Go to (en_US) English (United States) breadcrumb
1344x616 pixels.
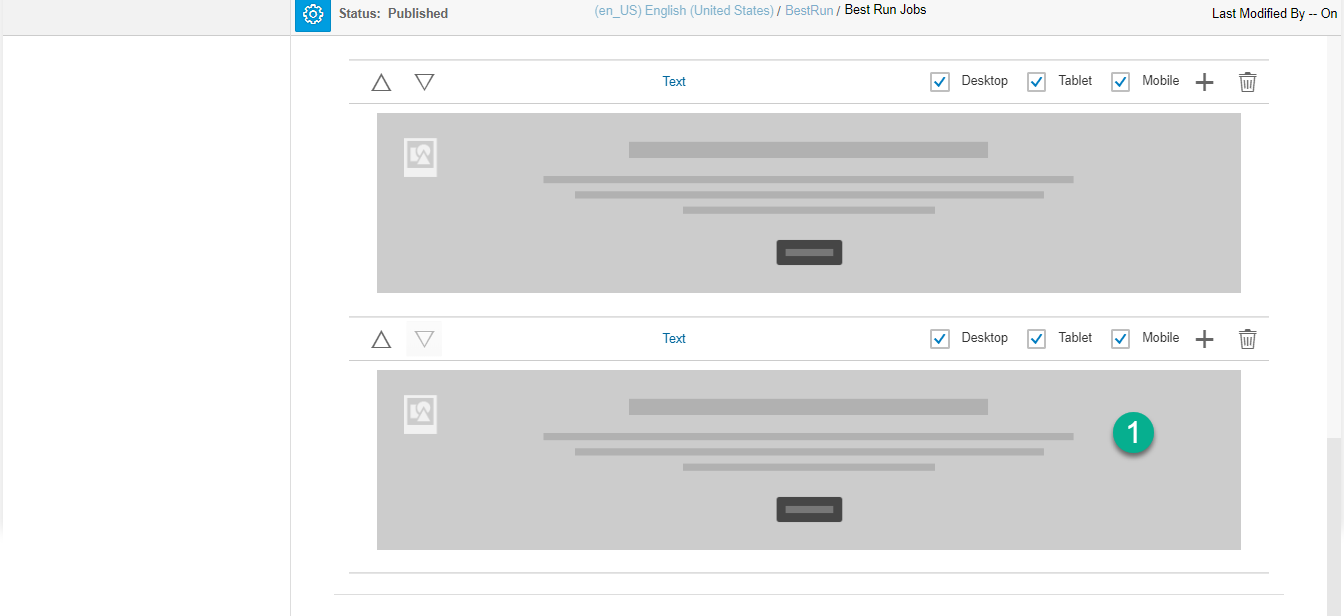coord(684,11)
